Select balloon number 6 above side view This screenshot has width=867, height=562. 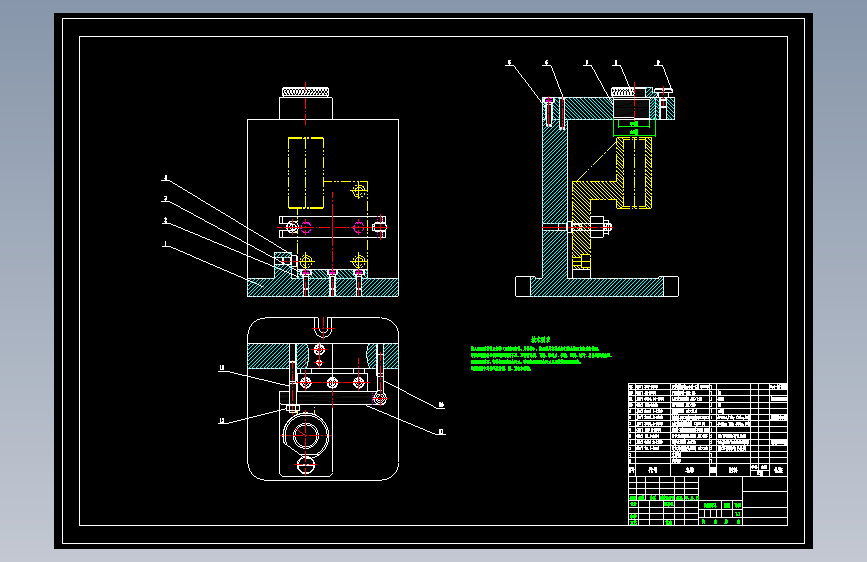point(546,63)
